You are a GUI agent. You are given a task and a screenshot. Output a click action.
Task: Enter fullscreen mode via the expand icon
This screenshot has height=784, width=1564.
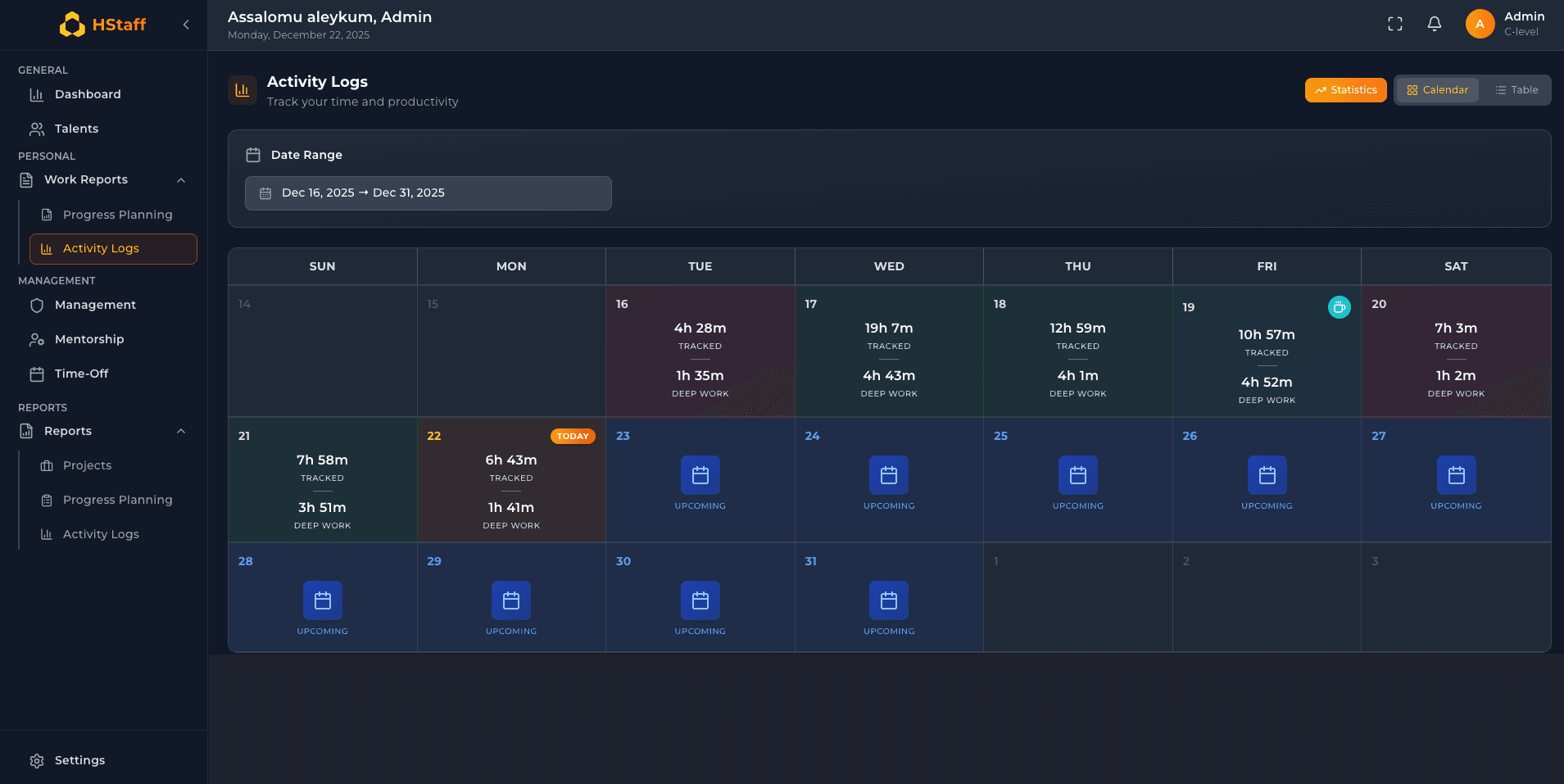(x=1394, y=24)
